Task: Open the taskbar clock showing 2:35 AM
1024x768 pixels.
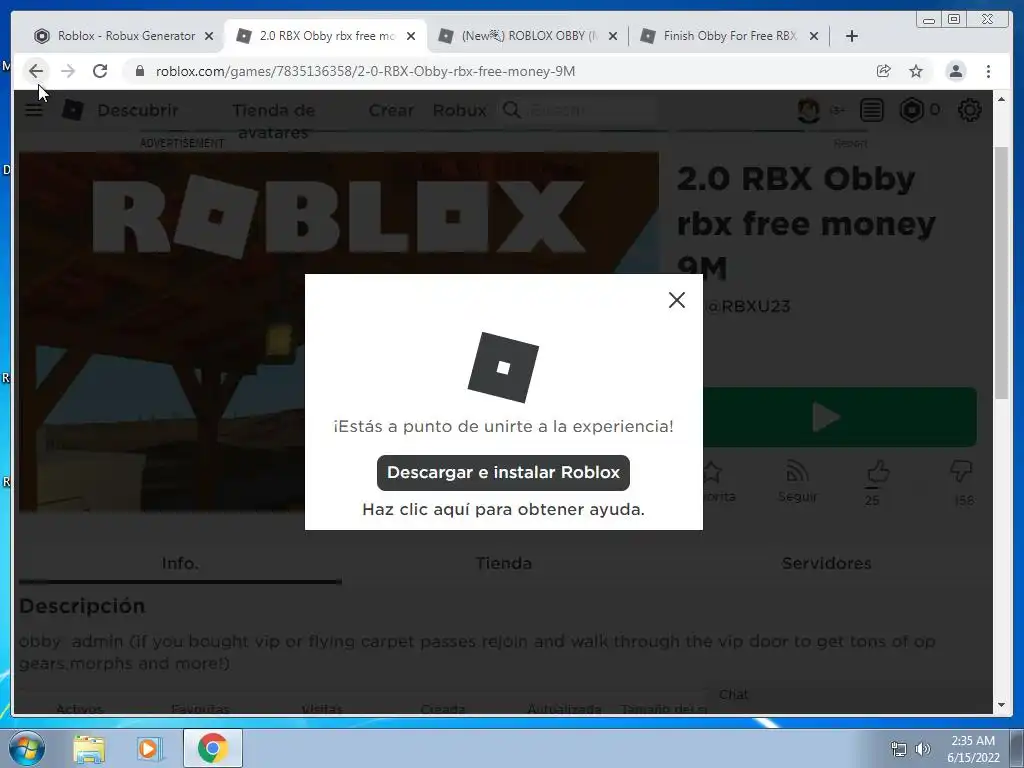Action: pyautogui.click(x=973, y=749)
